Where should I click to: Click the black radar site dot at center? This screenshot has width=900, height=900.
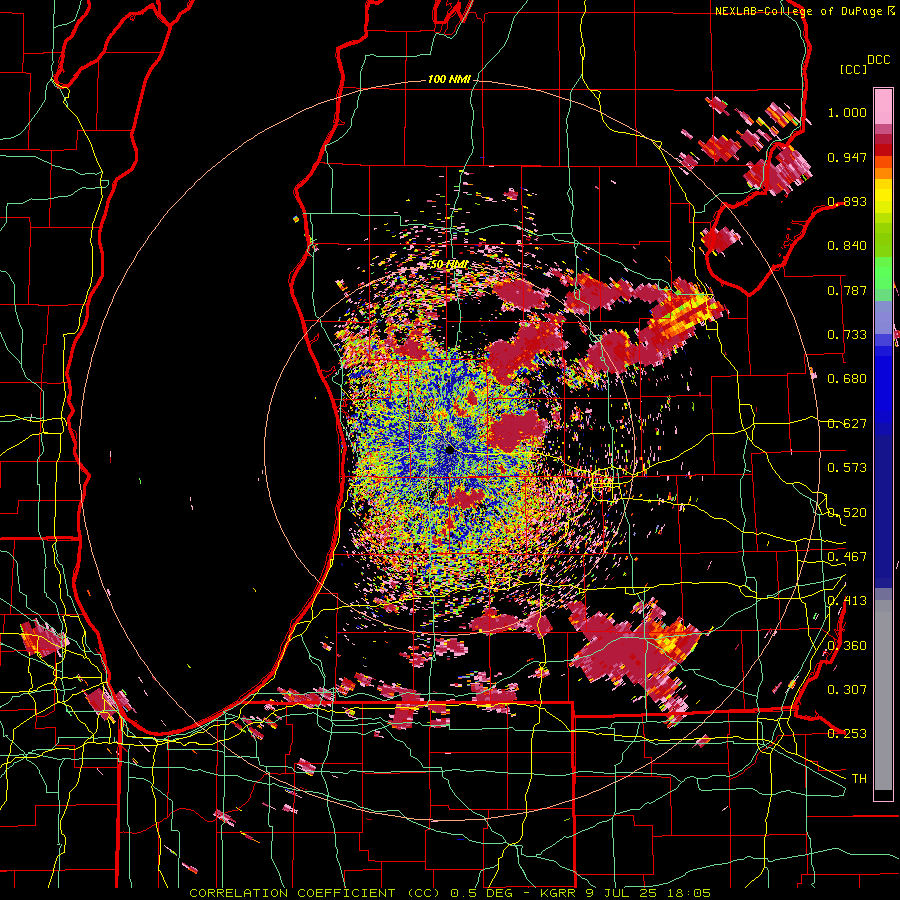[449, 450]
